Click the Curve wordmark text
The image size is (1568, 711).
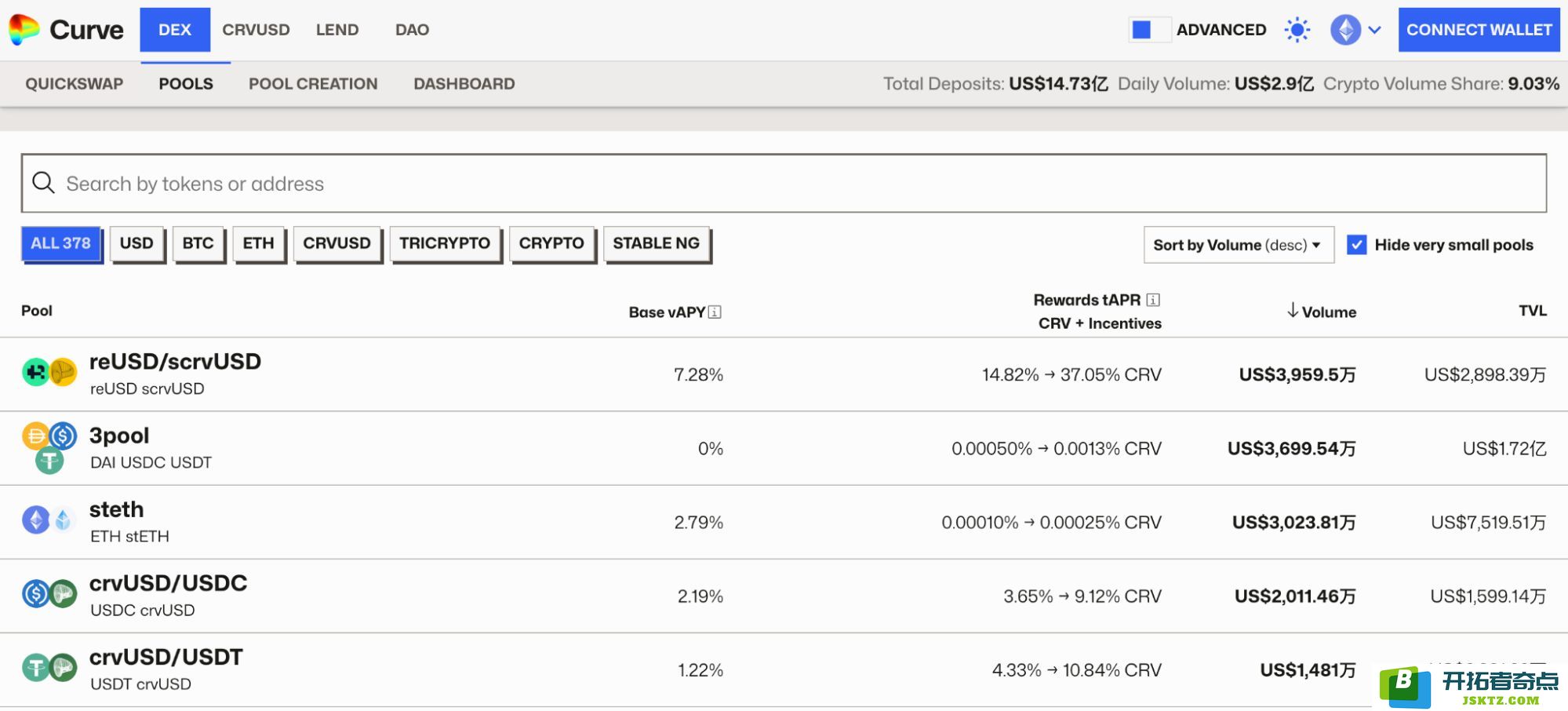tap(86, 30)
